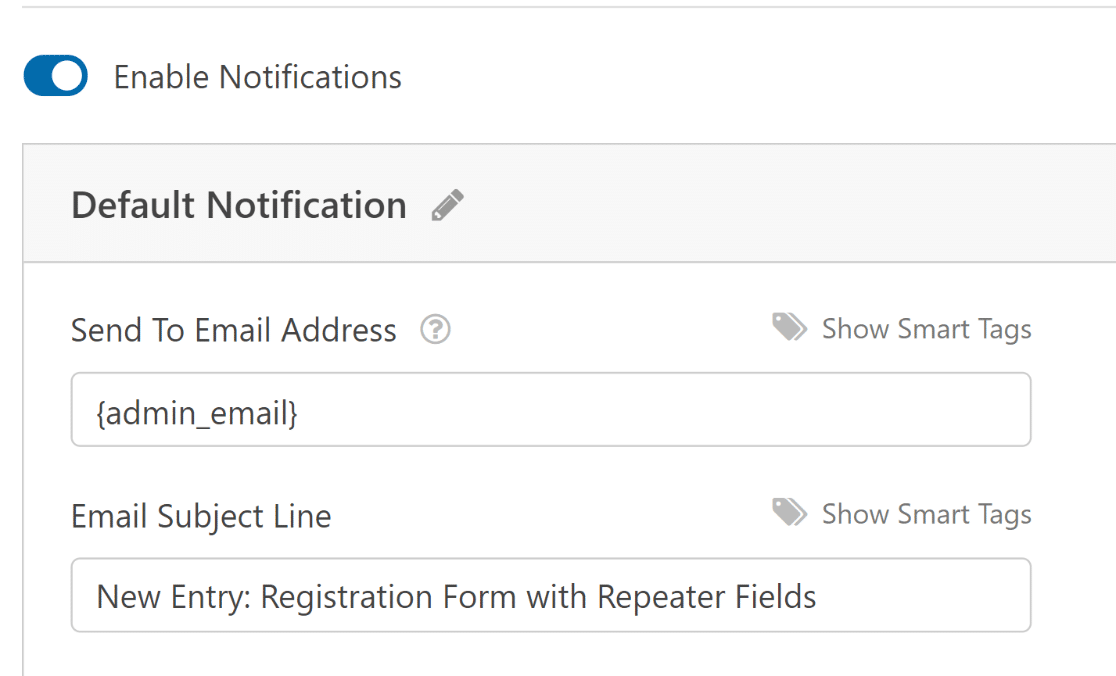The image size is (1116, 676).
Task: Click into the Send To Email Address field
Action: [550, 410]
